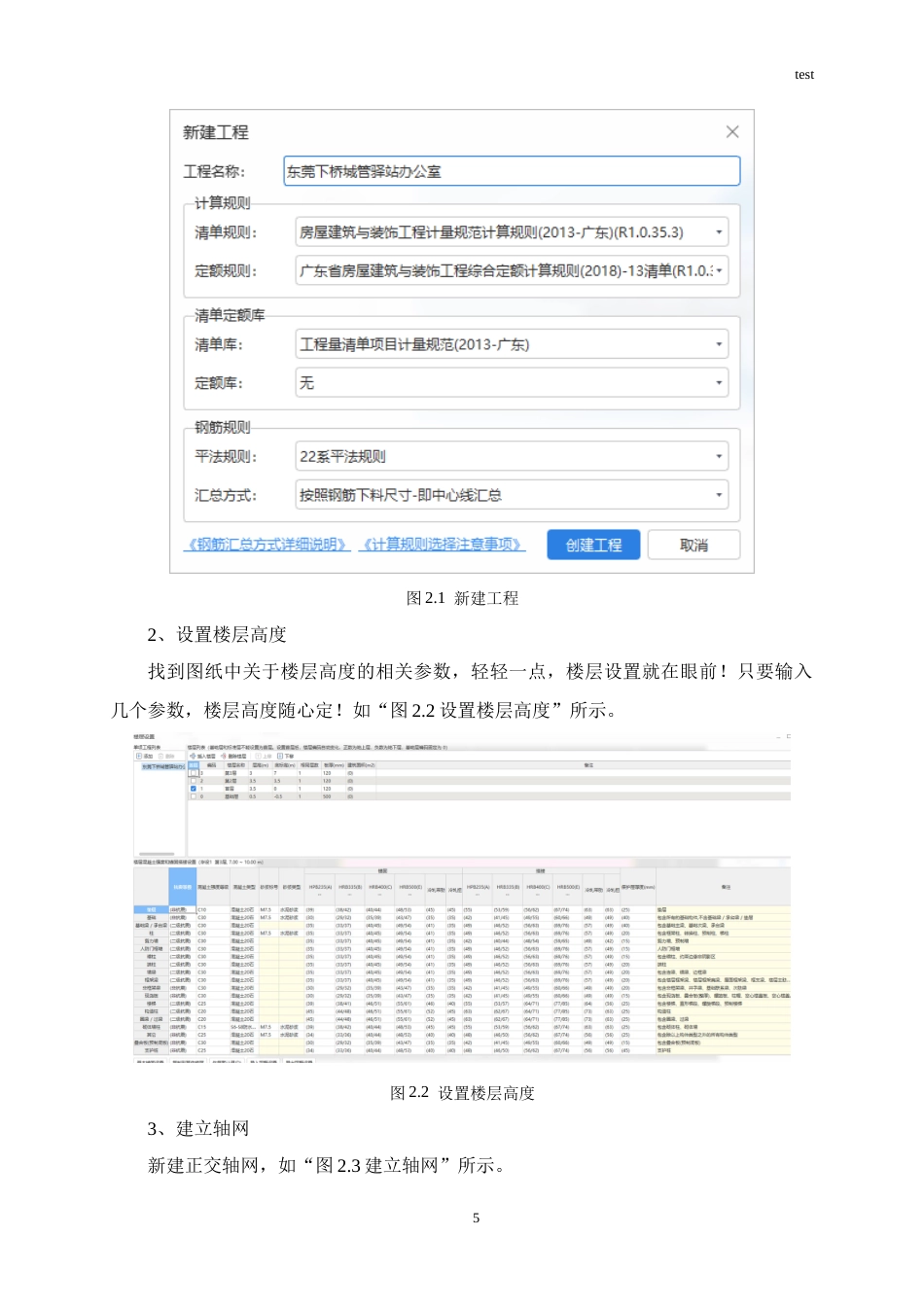Click the 下移 floor icon

click(x=280, y=756)
